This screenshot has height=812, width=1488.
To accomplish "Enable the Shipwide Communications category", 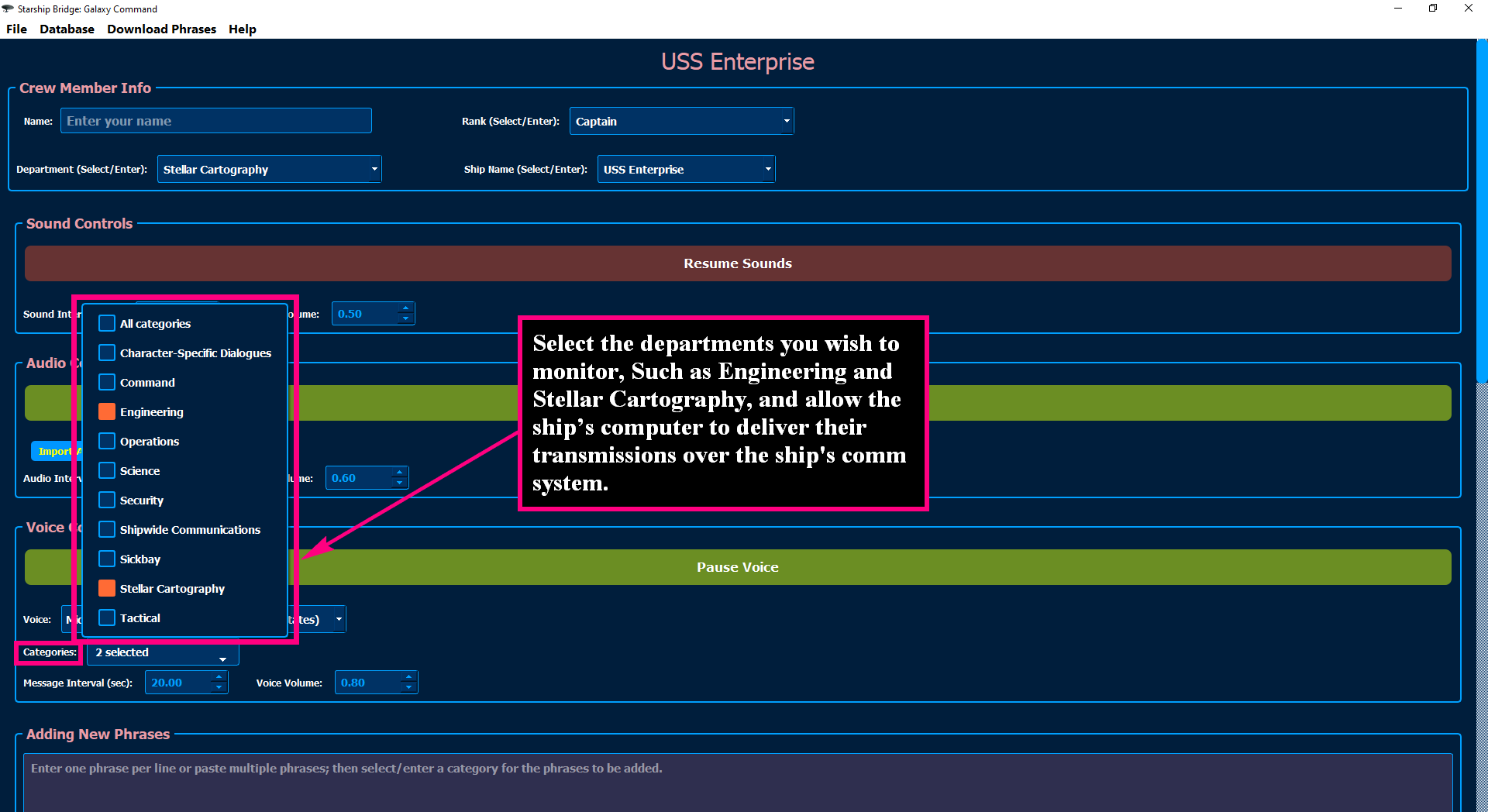I will (106, 529).
